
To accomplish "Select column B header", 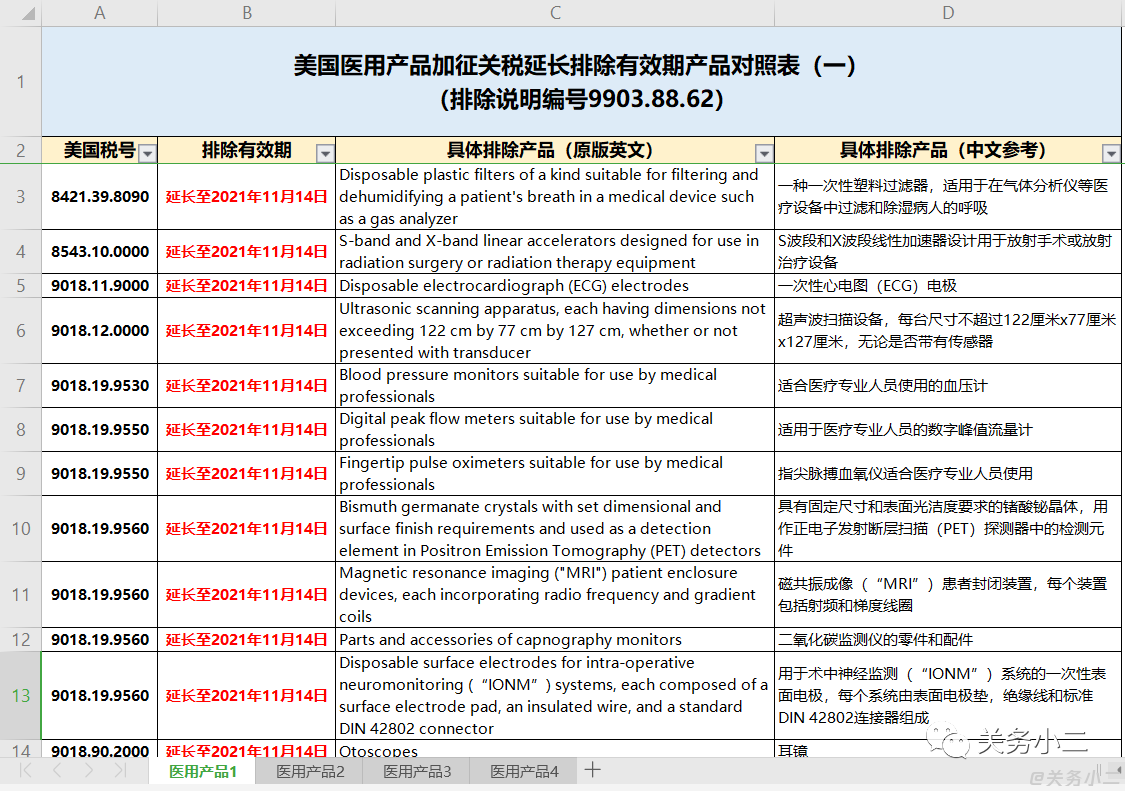I will pyautogui.click(x=247, y=13).
